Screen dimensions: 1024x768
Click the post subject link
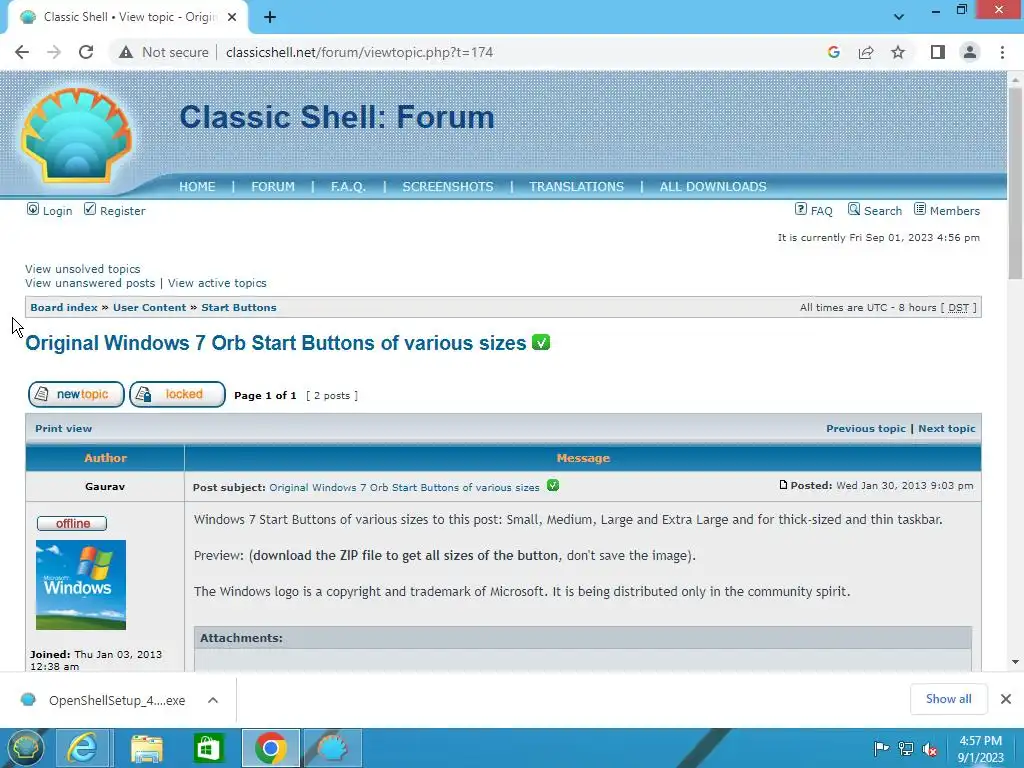[x=404, y=488]
